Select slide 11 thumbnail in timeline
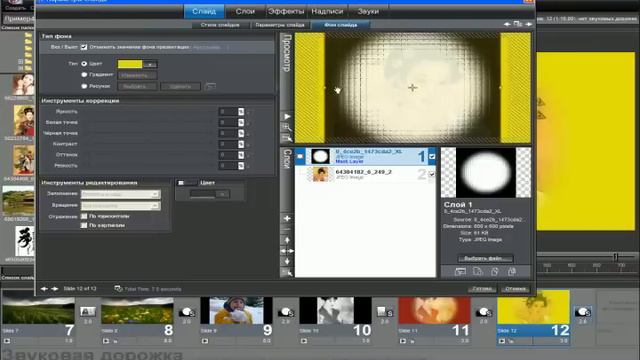This screenshot has height=360, width=640. pyautogui.click(x=434, y=310)
